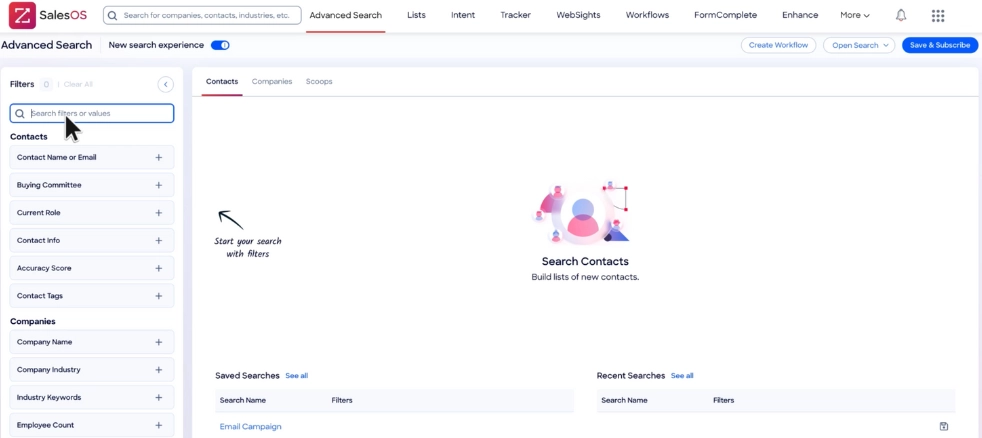This screenshot has height=438, width=982.
Task: Toggle the New search experience switch
Action: click(x=220, y=45)
